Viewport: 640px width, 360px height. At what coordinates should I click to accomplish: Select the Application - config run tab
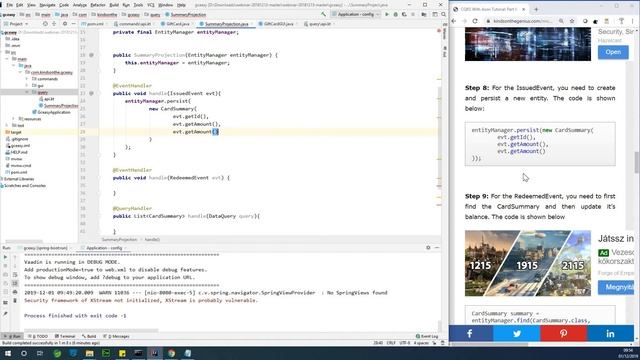coord(104,248)
